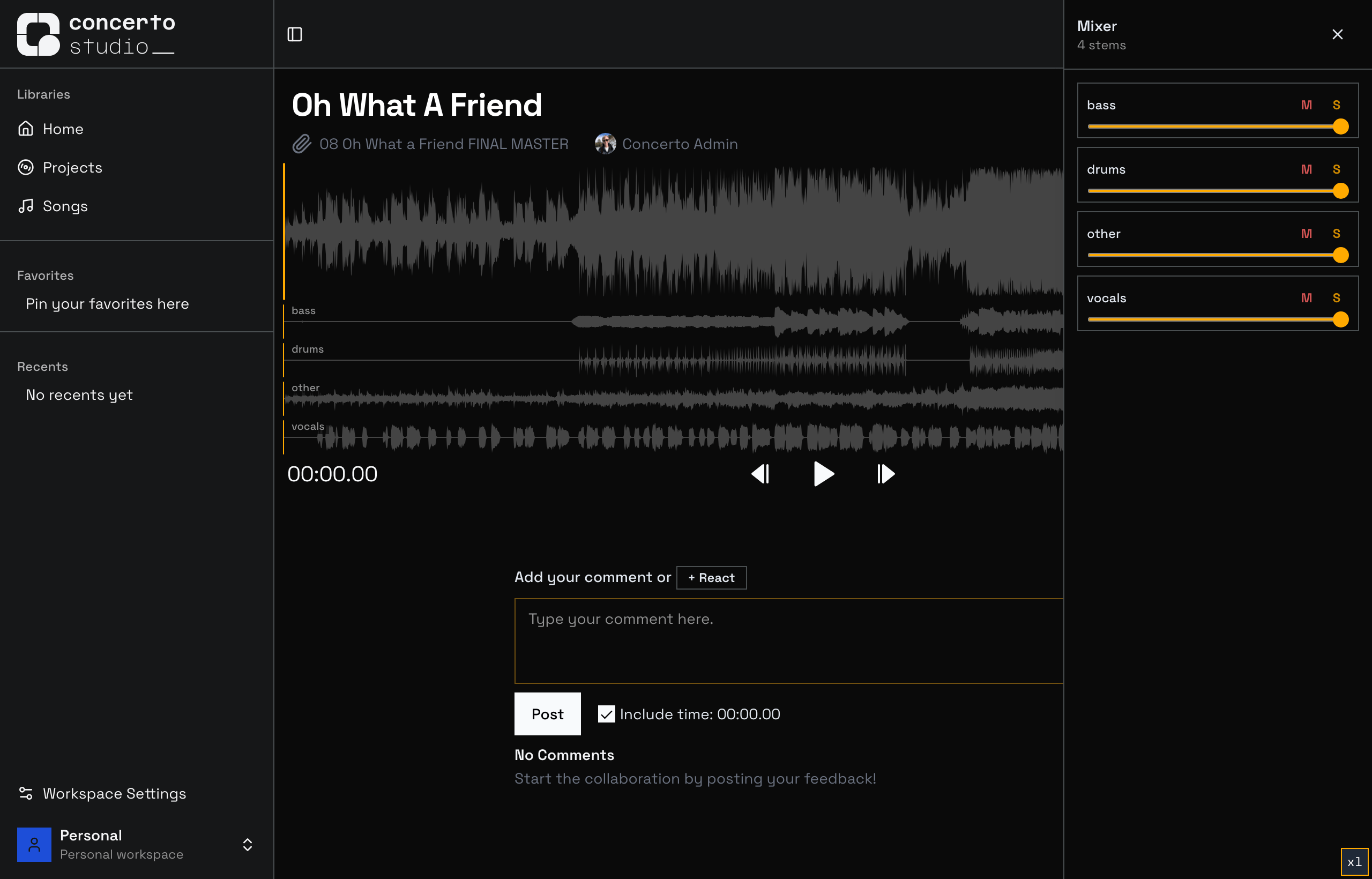Mute the bass stem
This screenshot has height=879, width=1372.
[1307, 105]
